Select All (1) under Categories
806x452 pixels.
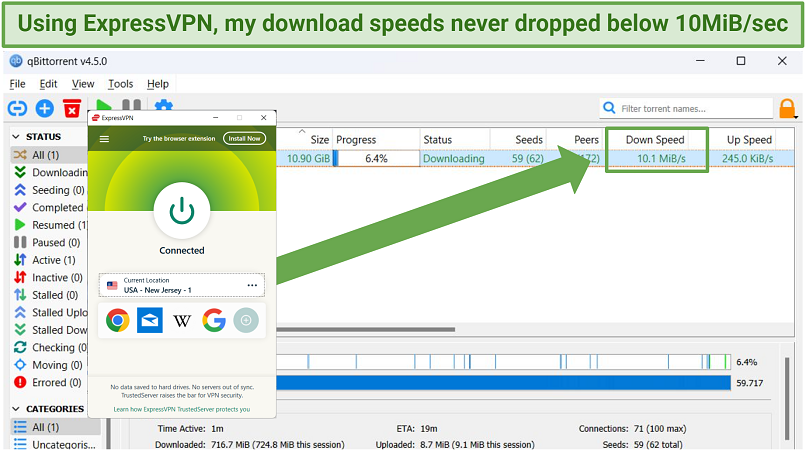coord(56,427)
